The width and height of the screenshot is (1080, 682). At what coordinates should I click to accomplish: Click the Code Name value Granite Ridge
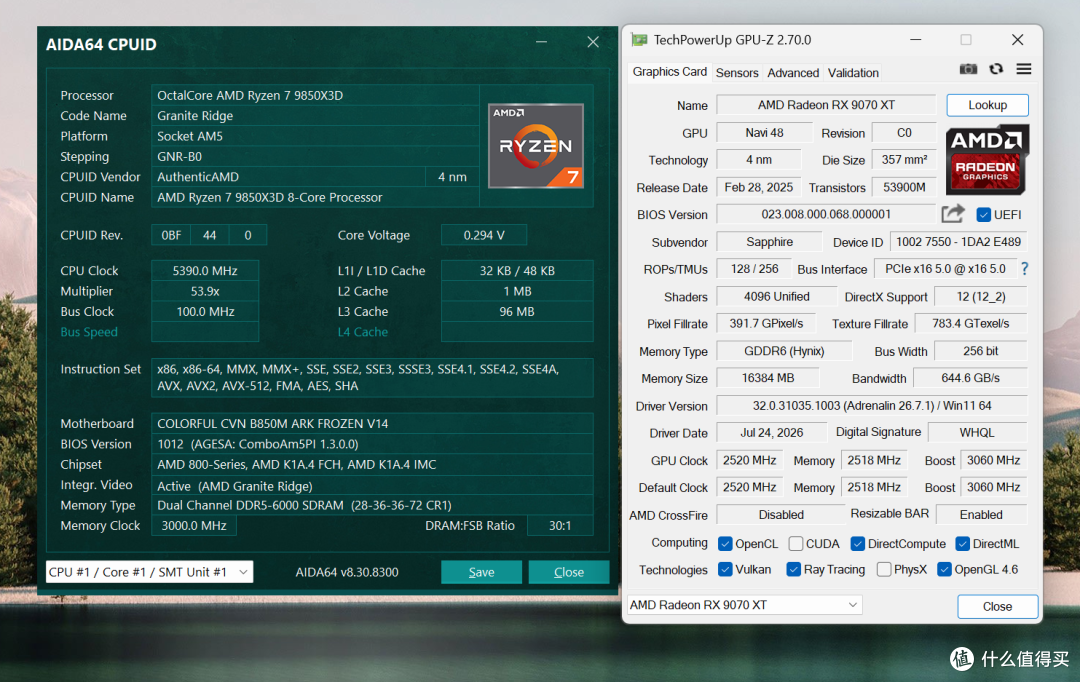click(x=315, y=116)
